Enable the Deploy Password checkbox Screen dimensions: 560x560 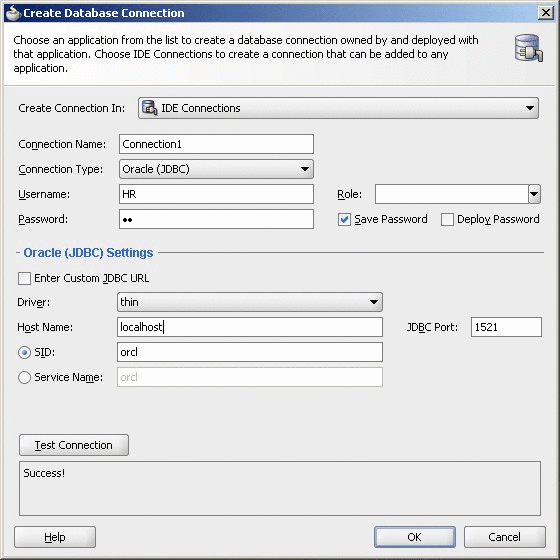pos(447,219)
